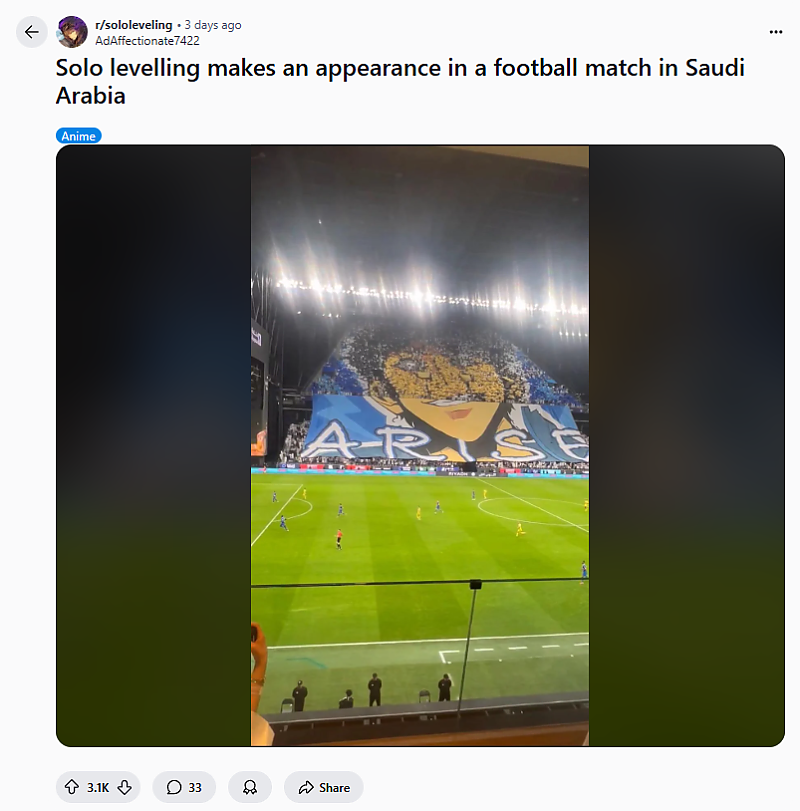Downvote the Solo levelling post
This screenshot has width=800, height=811.
pyautogui.click(x=125, y=787)
